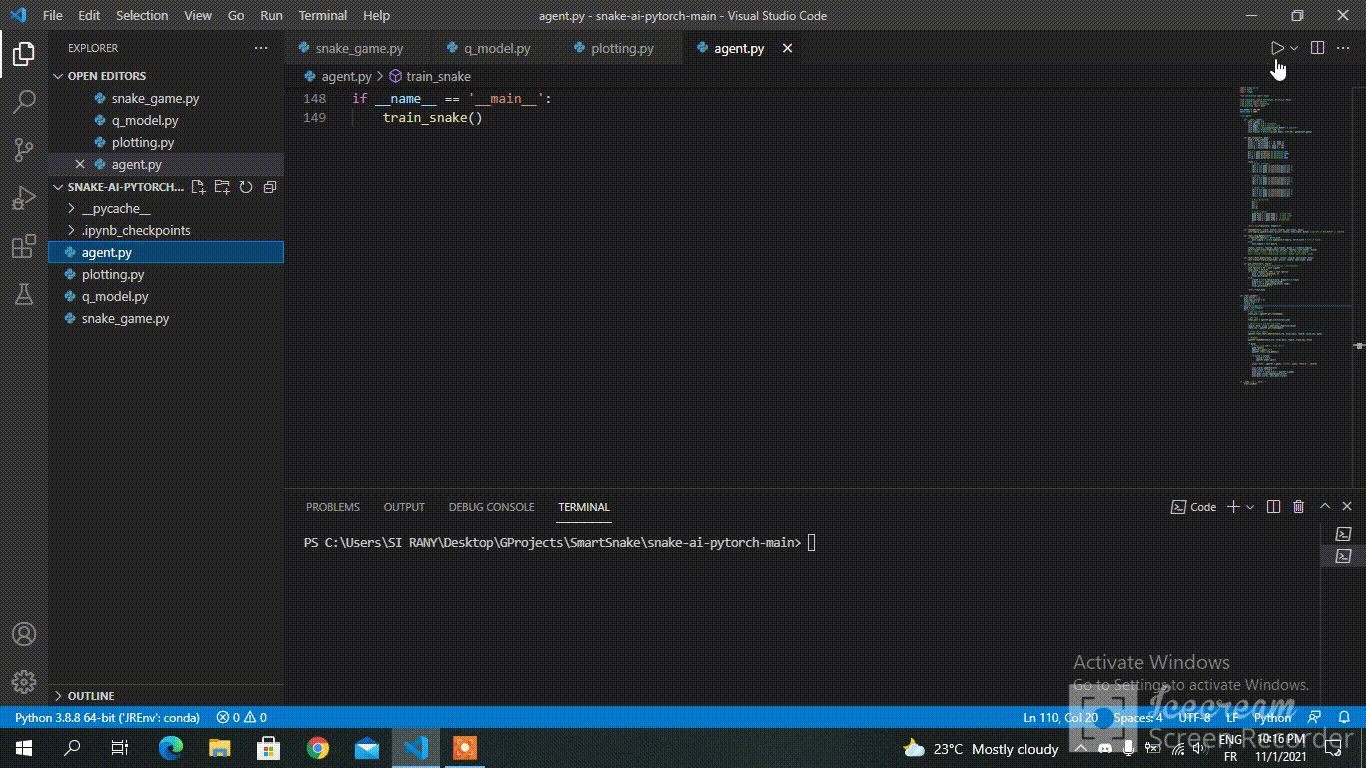Run the Python file with play button

click(1277, 48)
